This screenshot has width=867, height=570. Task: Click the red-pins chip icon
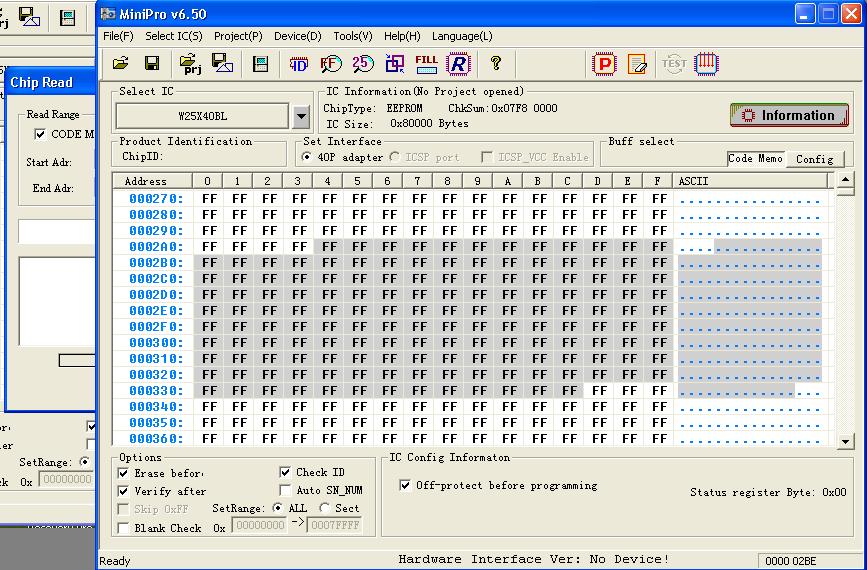pos(706,64)
